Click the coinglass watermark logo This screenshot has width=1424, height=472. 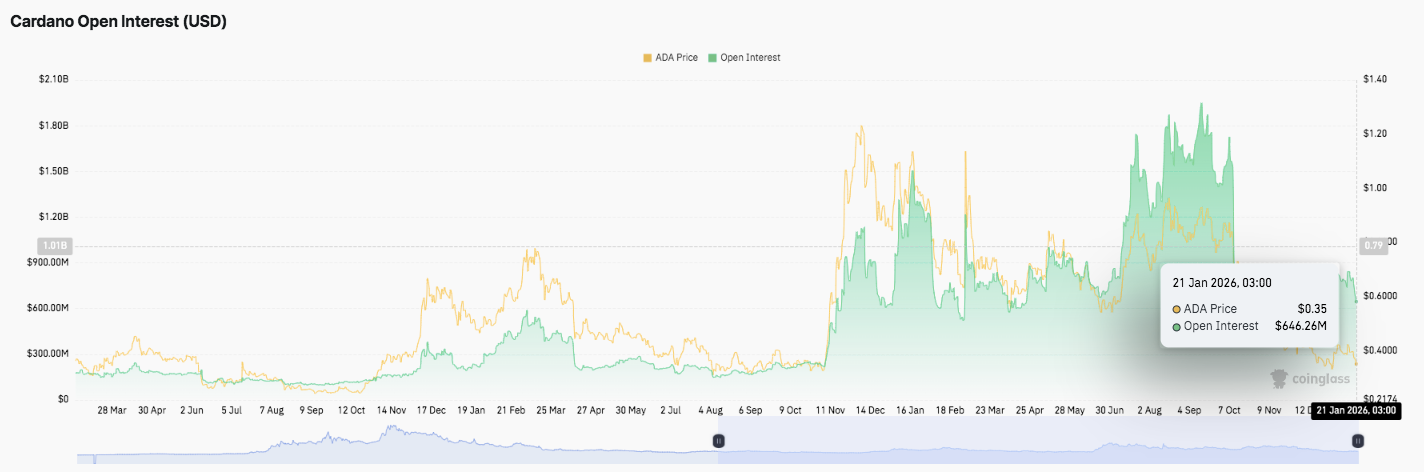[x=1309, y=379]
